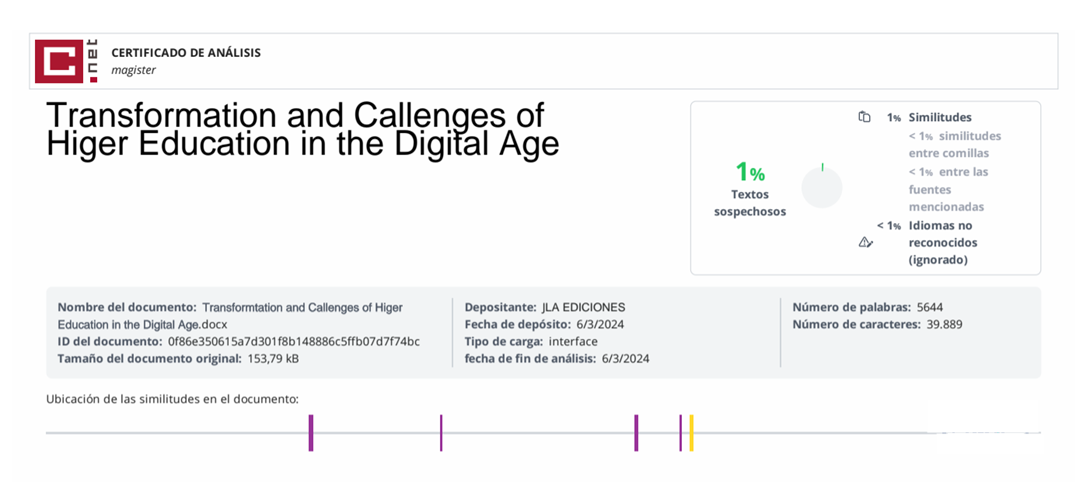
Task: Click the Similitudes label
Action: (939, 117)
